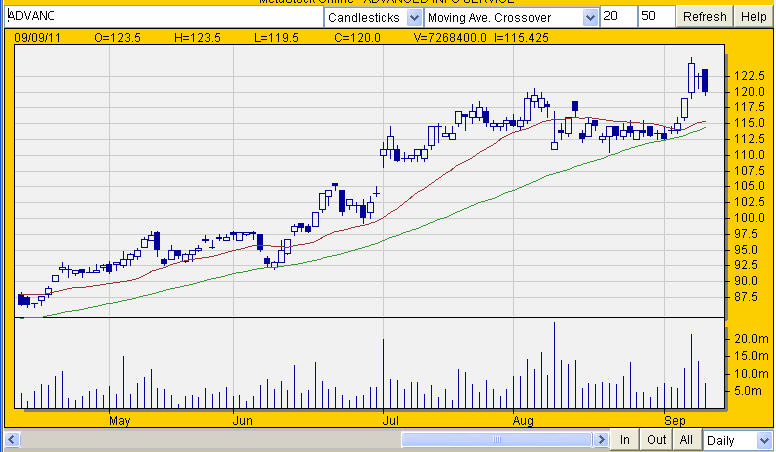
Task: Click the Refresh button
Action: tap(704, 17)
